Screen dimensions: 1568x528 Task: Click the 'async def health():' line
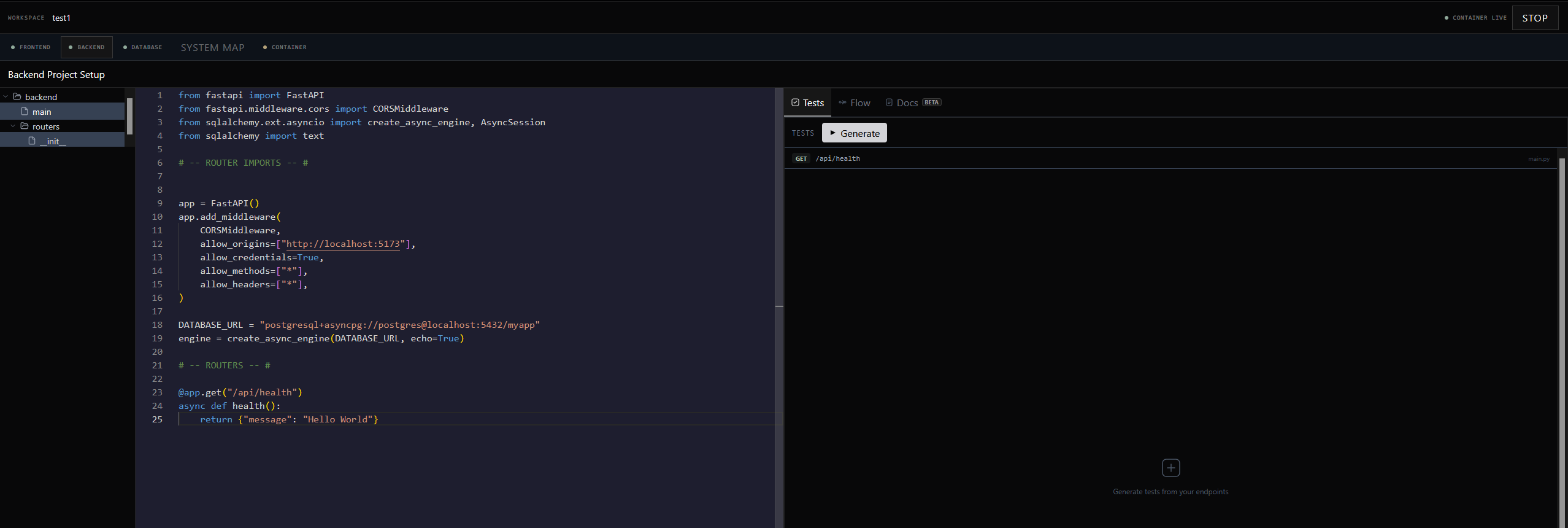(x=229, y=406)
